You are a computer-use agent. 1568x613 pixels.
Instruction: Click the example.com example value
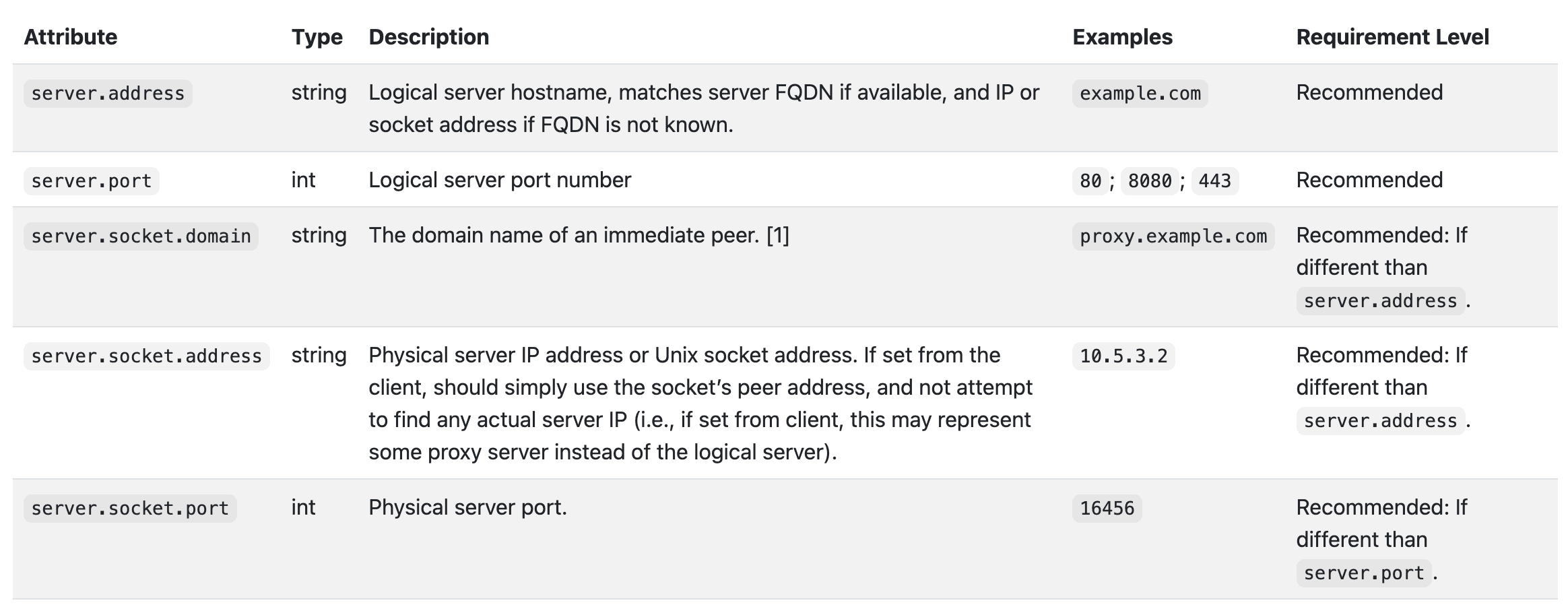coord(1140,93)
